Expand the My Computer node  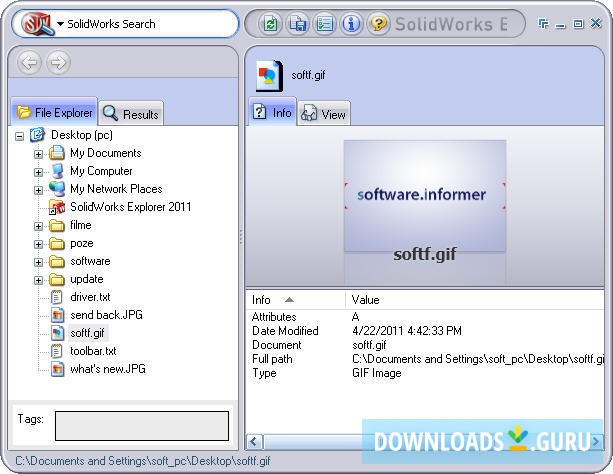[38, 172]
